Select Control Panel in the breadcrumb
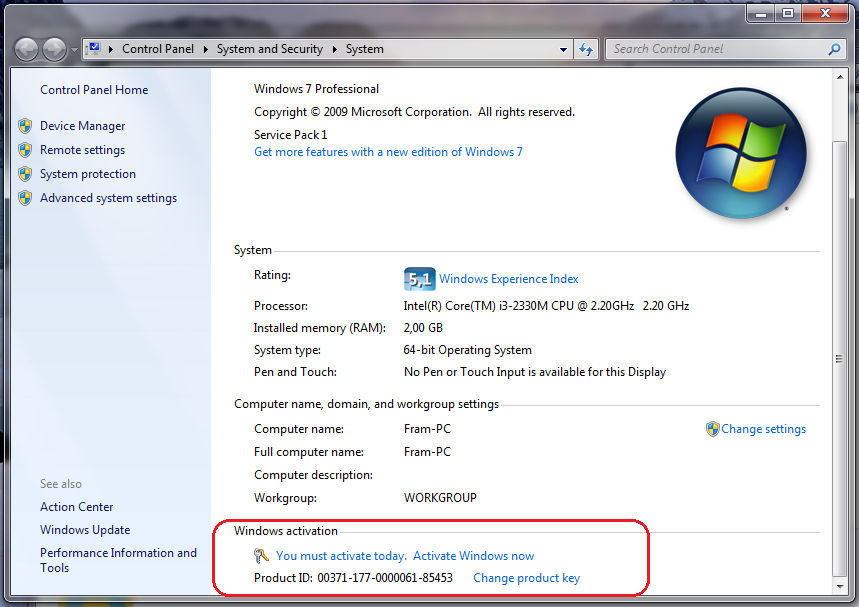This screenshot has width=859, height=607. pyautogui.click(x=158, y=49)
